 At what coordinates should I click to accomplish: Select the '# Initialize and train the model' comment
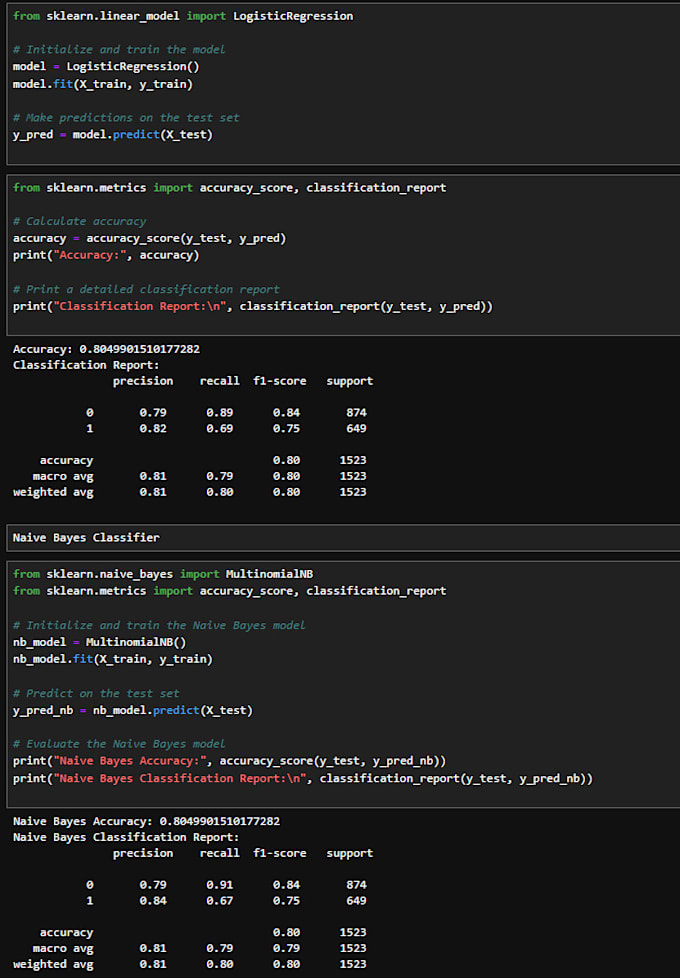click(119, 49)
